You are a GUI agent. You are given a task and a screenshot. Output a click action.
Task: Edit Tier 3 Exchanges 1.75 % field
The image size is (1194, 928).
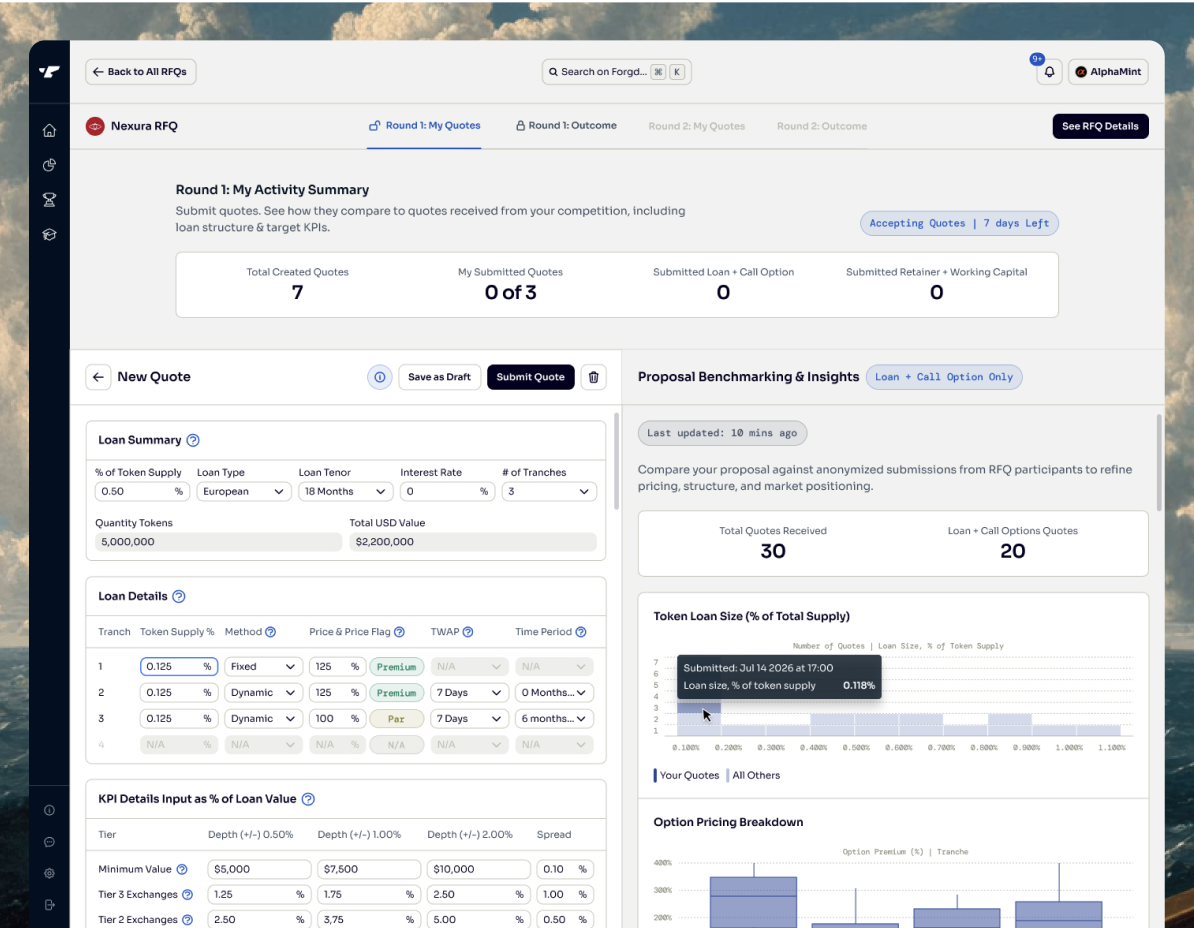click(369, 895)
